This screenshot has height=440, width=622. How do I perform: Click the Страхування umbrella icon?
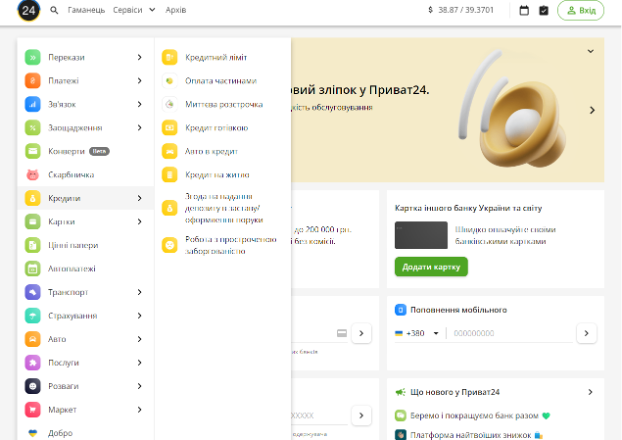(33, 315)
